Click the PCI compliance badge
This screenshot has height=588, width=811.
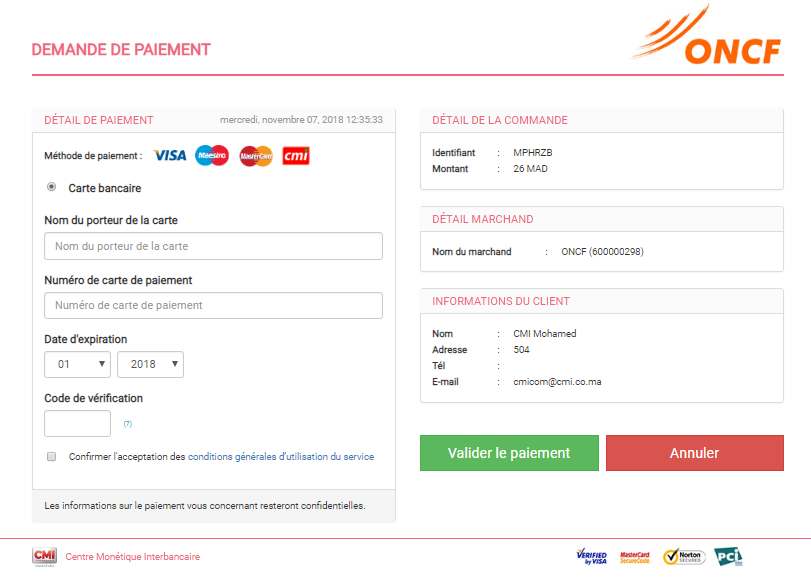click(728, 557)
